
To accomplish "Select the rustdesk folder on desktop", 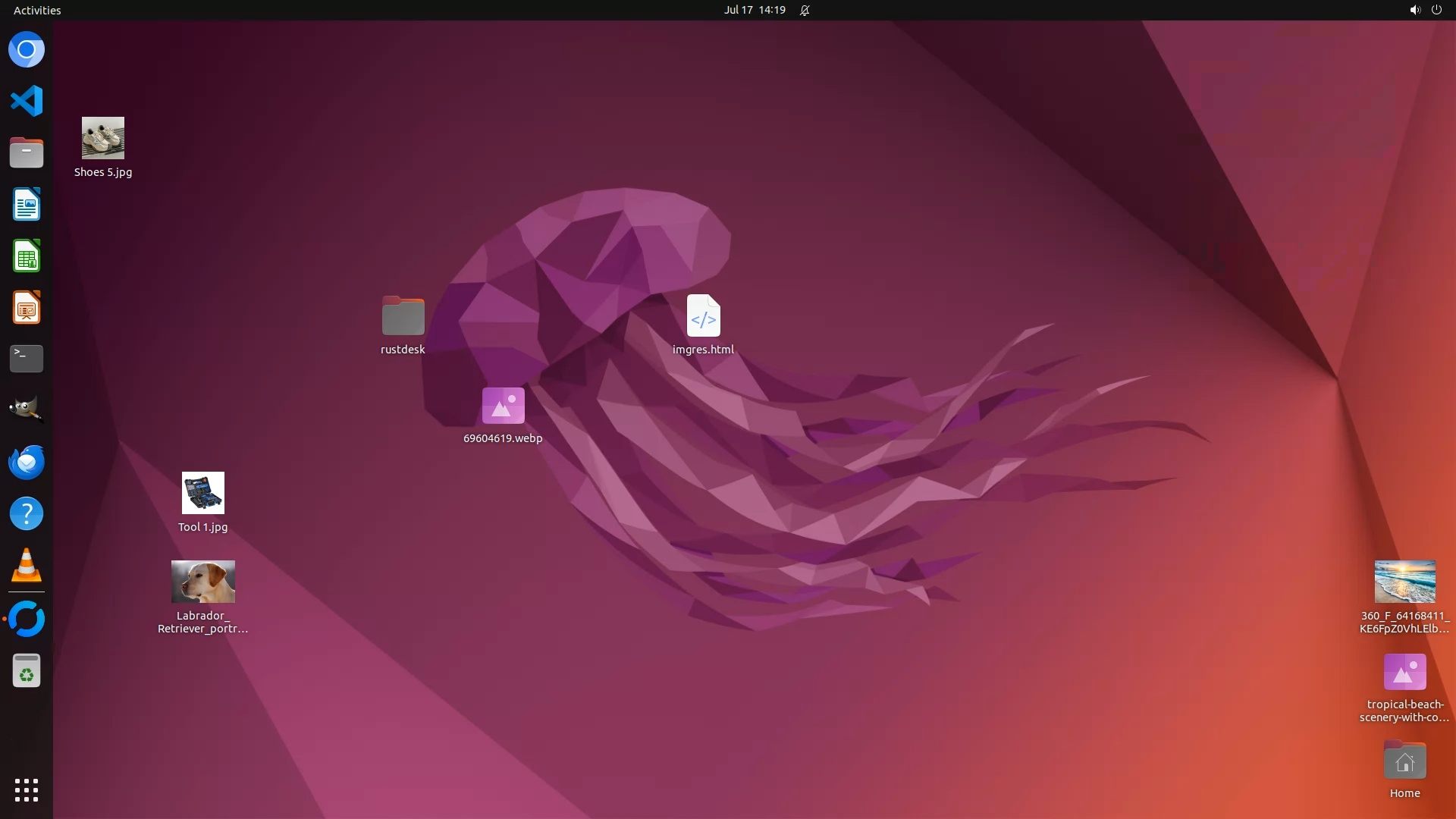I will coord(403,316).
